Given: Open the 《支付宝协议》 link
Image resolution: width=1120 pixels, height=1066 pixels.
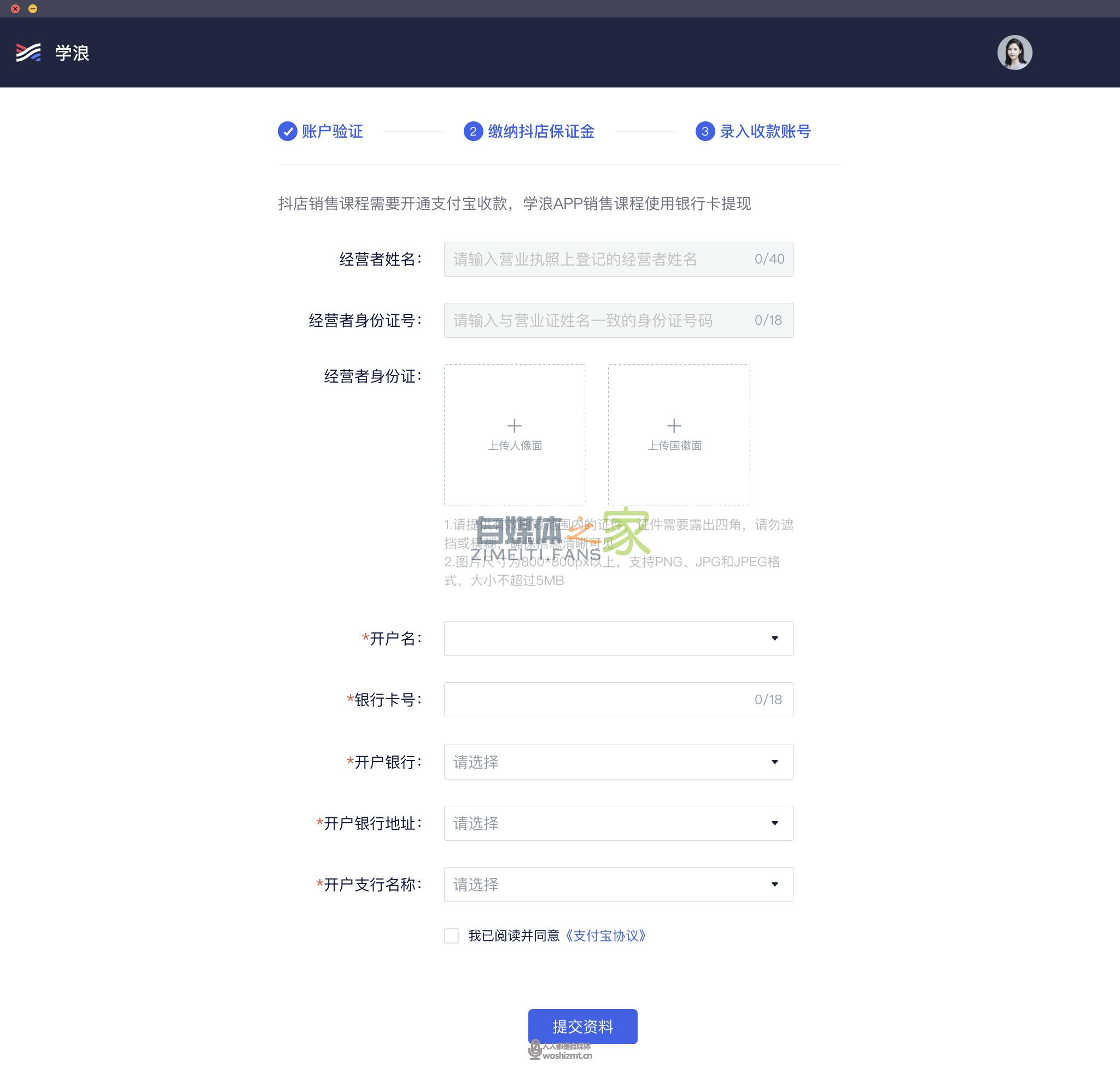Looking at the screenshot, I should (x=605, y=935).
